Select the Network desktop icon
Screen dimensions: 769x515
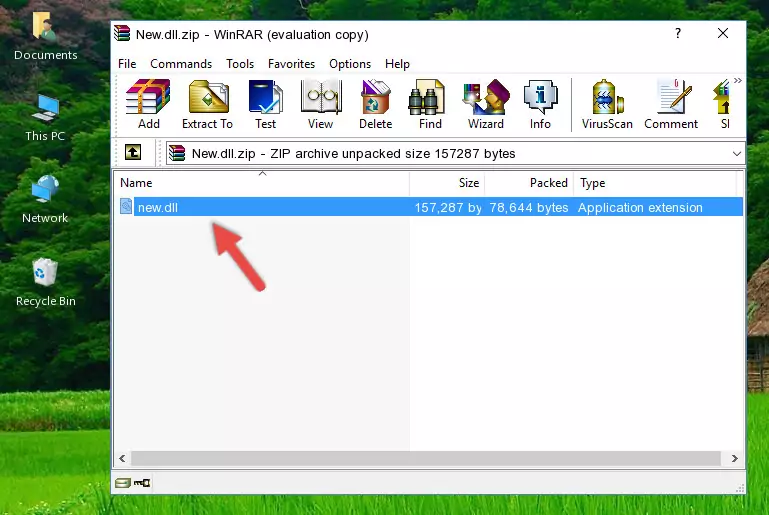pyautogui.click(x=45, y=199)
